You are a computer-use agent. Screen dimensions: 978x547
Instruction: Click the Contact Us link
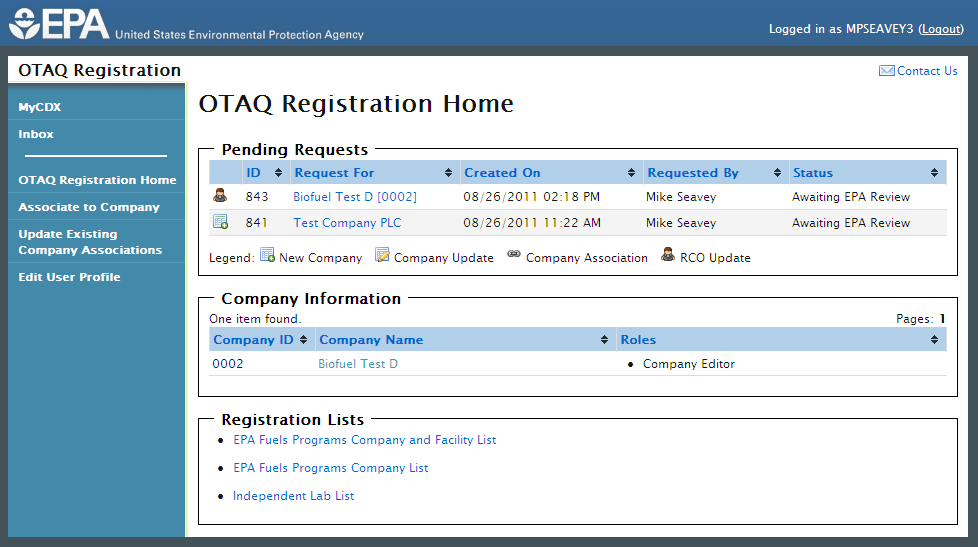[x=927, y=70]
